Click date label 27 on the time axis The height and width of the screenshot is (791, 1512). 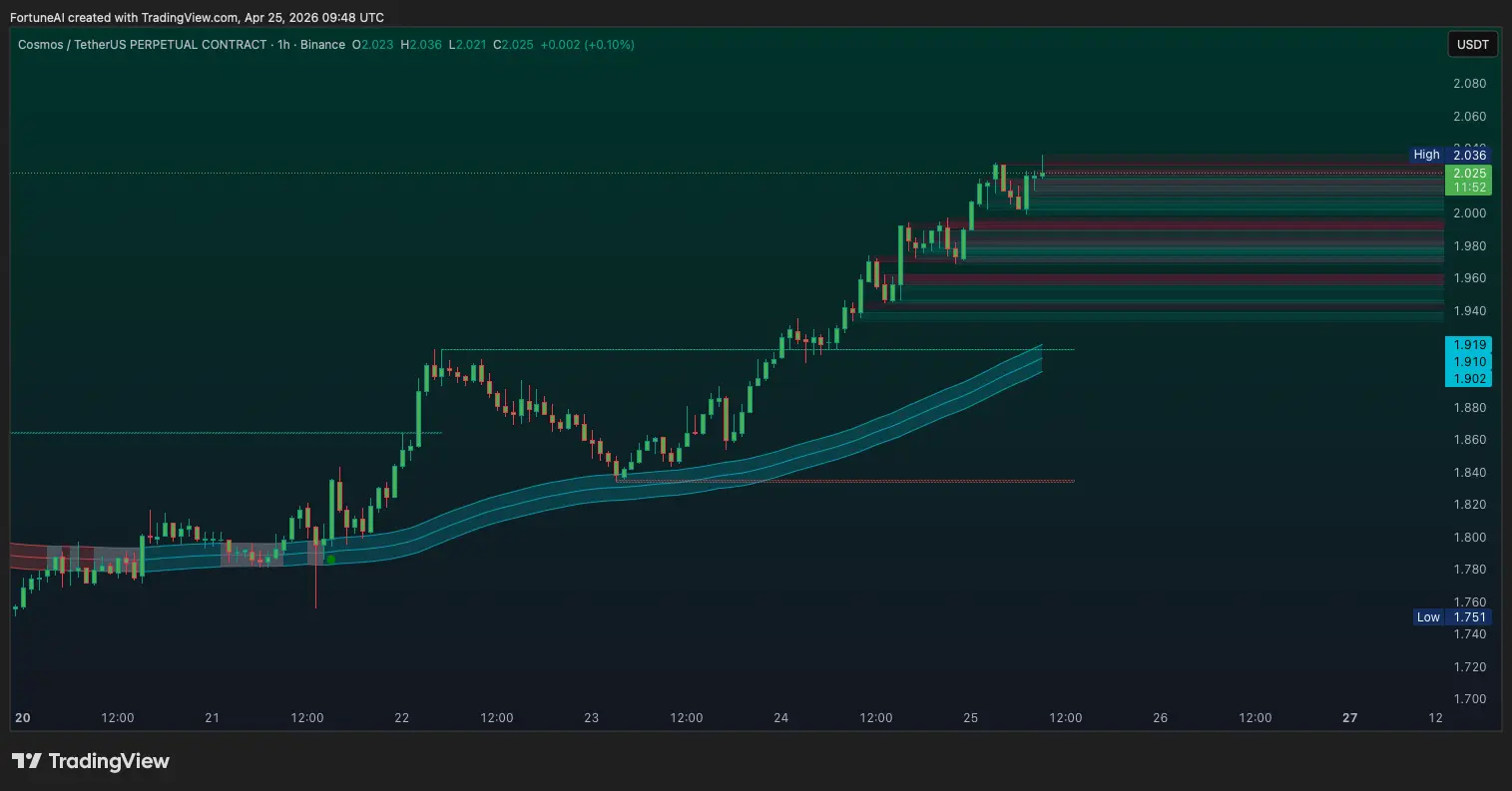coord(1350,718)
